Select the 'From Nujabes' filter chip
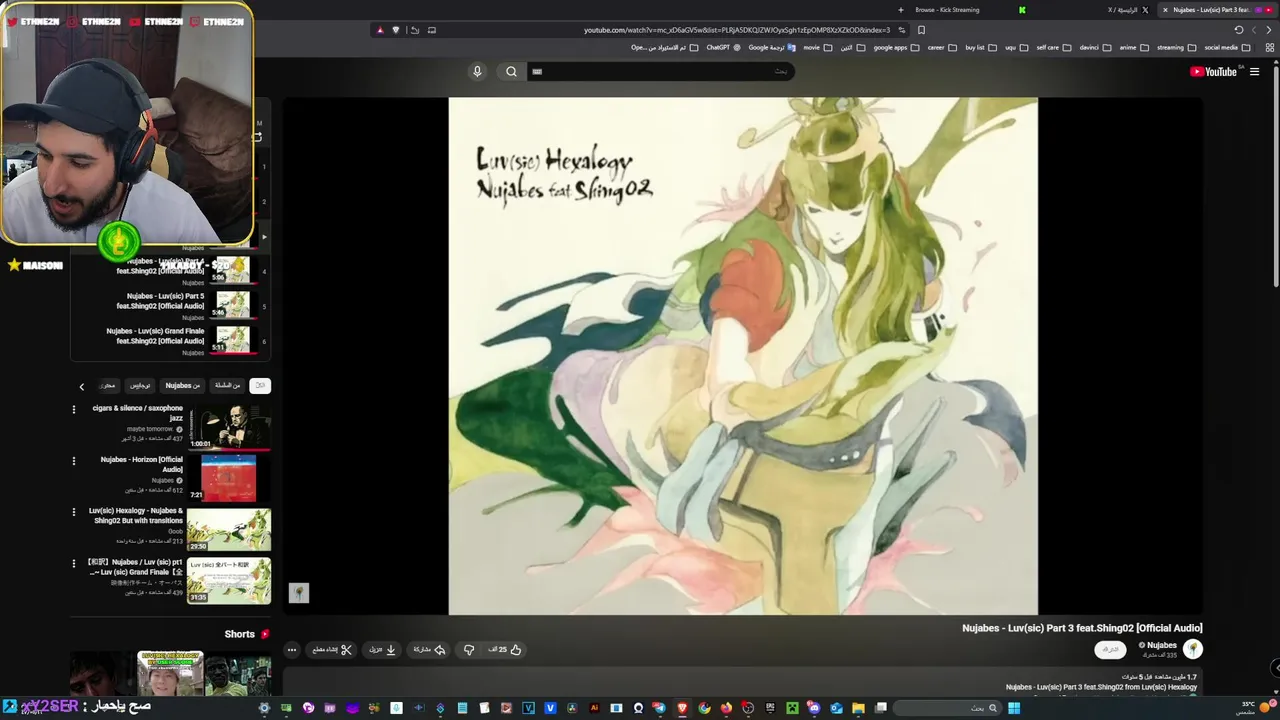Screen dimensions: 1280x720 point(183,385)
